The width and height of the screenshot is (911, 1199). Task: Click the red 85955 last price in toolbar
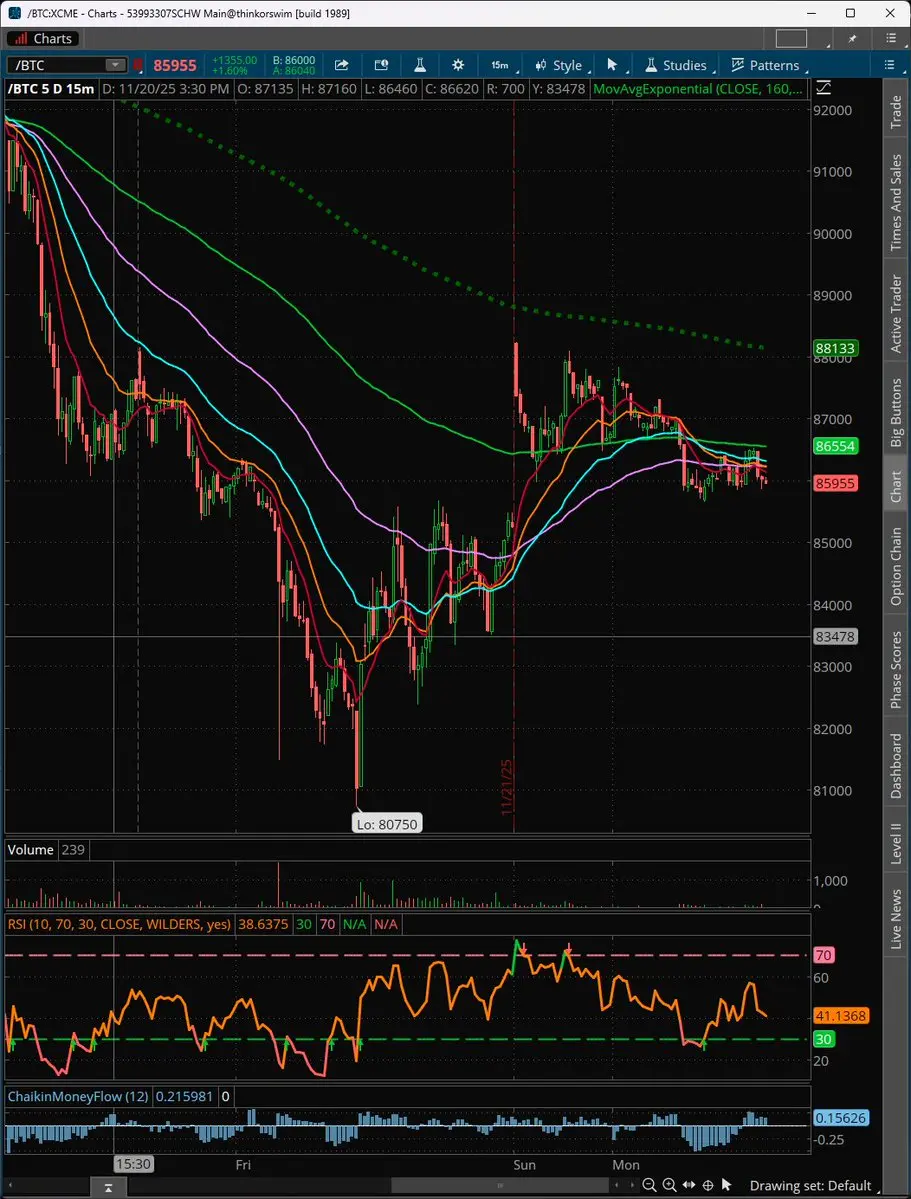click(x=174, y=66)
